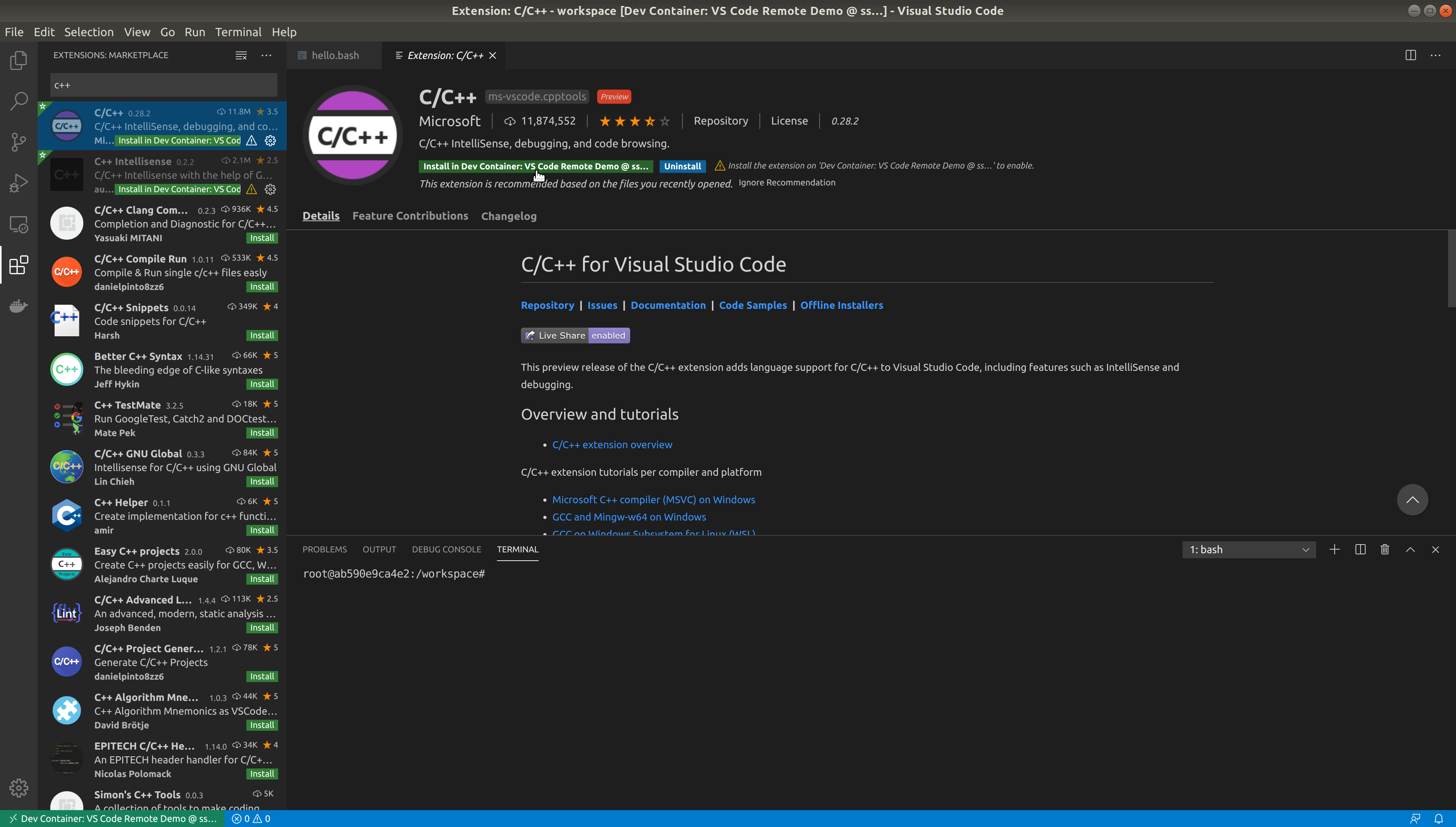Open the Manage gear at activity bar bottom
Screen dimensions: 1456x827
point(19,788)
